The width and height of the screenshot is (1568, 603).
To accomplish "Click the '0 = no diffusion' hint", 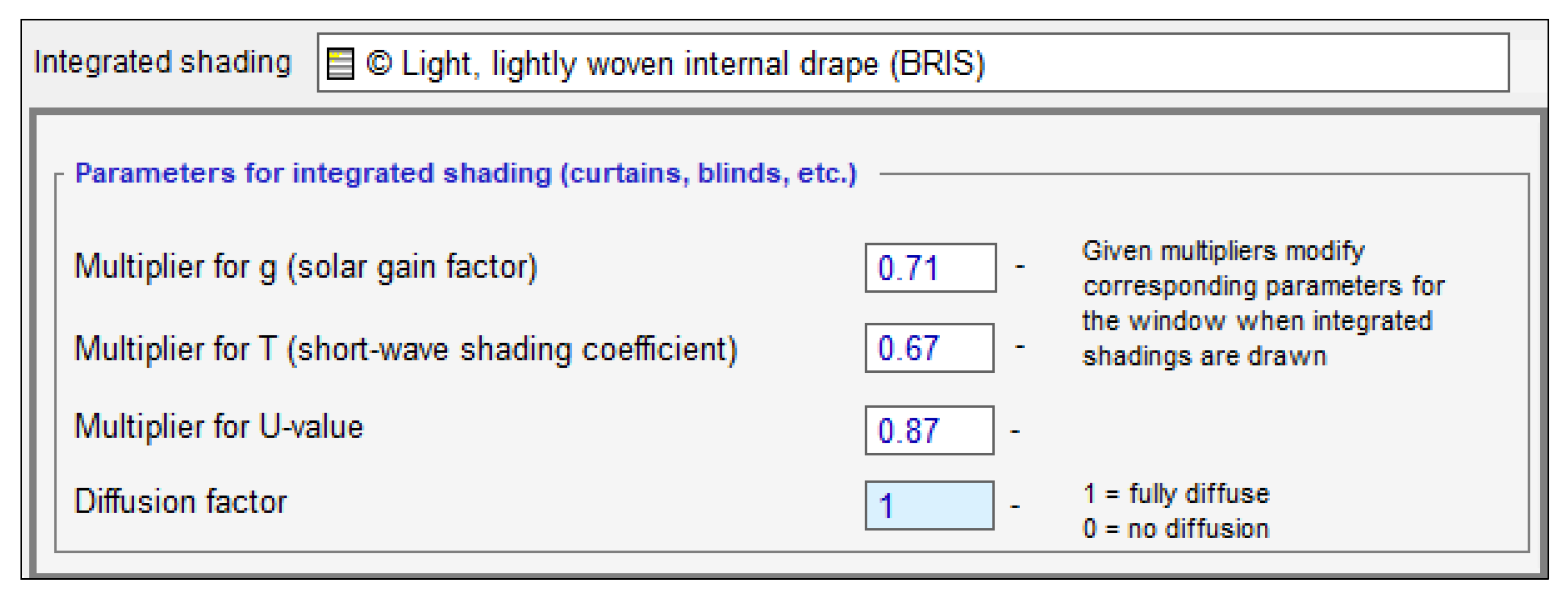I will 1175,529.
